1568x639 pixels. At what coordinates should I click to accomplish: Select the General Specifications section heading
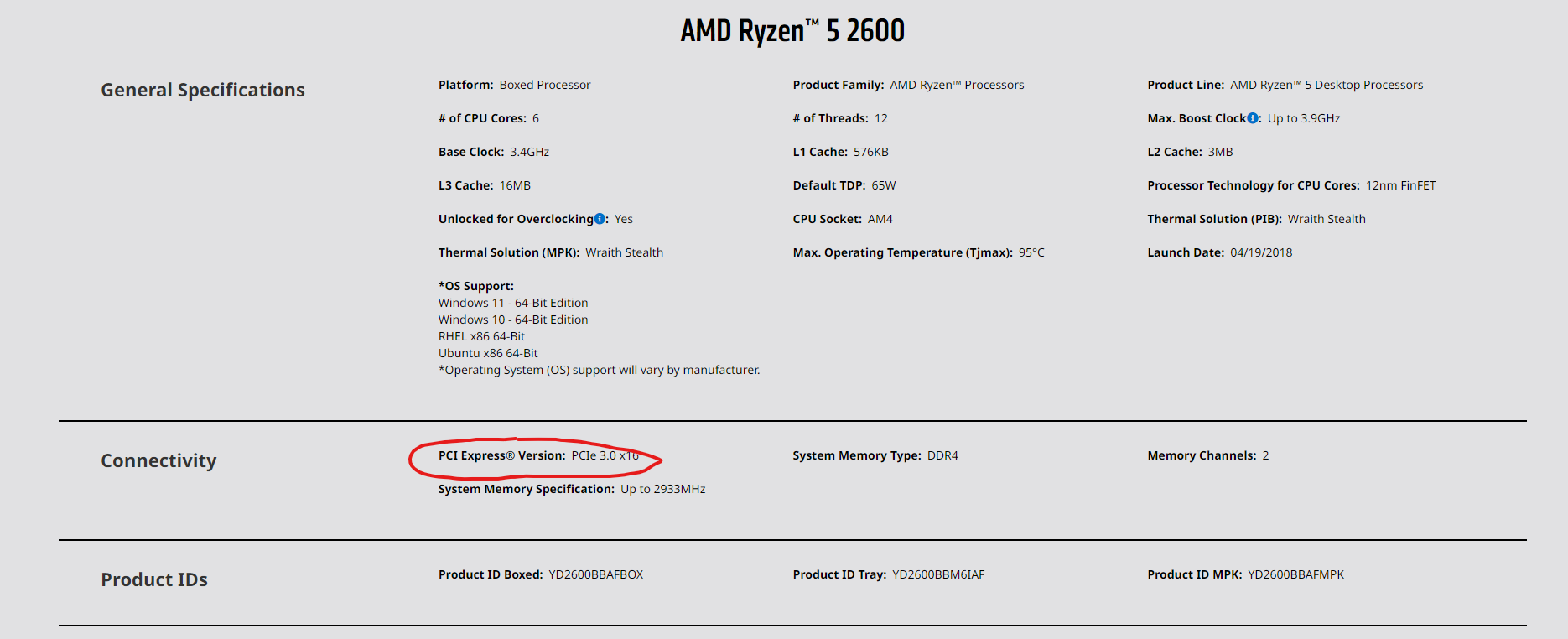203,90
